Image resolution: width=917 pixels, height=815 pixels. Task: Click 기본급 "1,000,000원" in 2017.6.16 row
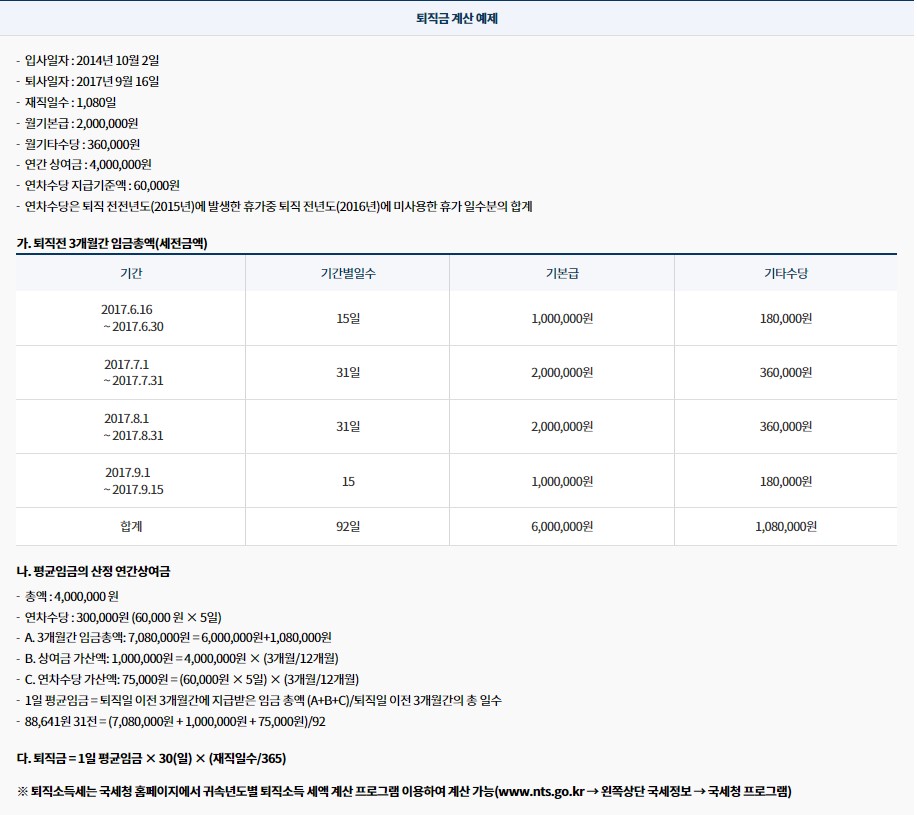pos(562,318)
